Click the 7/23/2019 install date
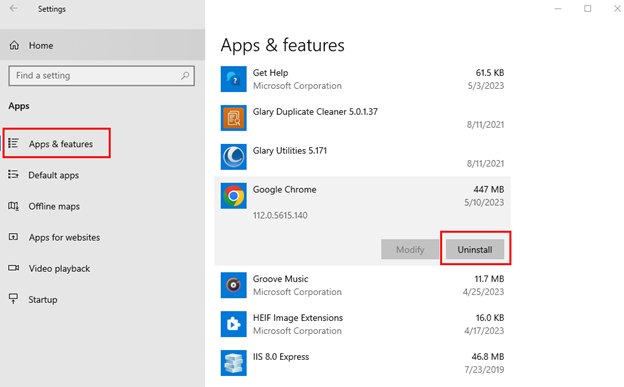The width and height of the screenshot is (624, 387). pos(484,369)
